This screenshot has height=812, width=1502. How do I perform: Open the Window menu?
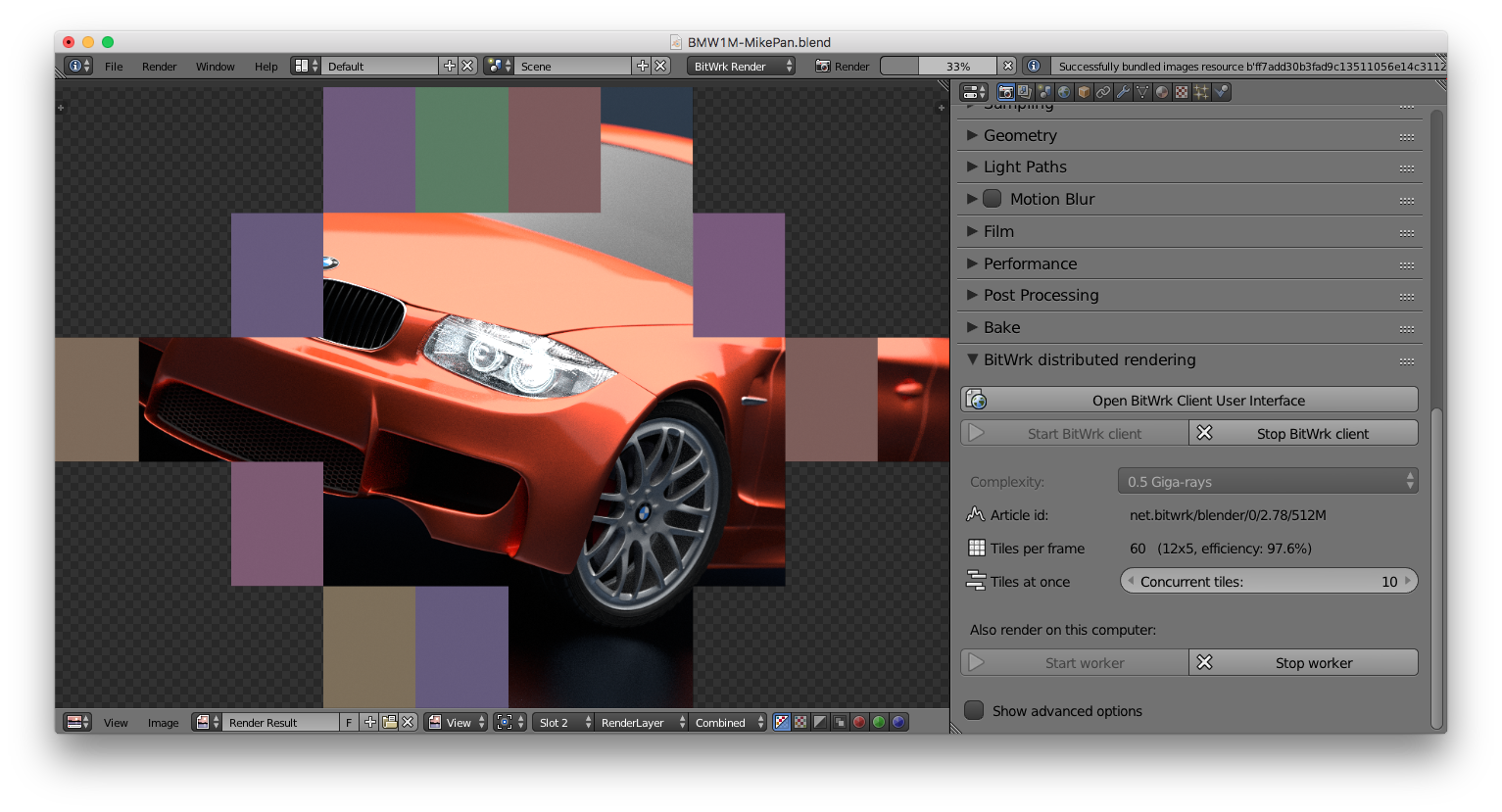coord(215,67)
